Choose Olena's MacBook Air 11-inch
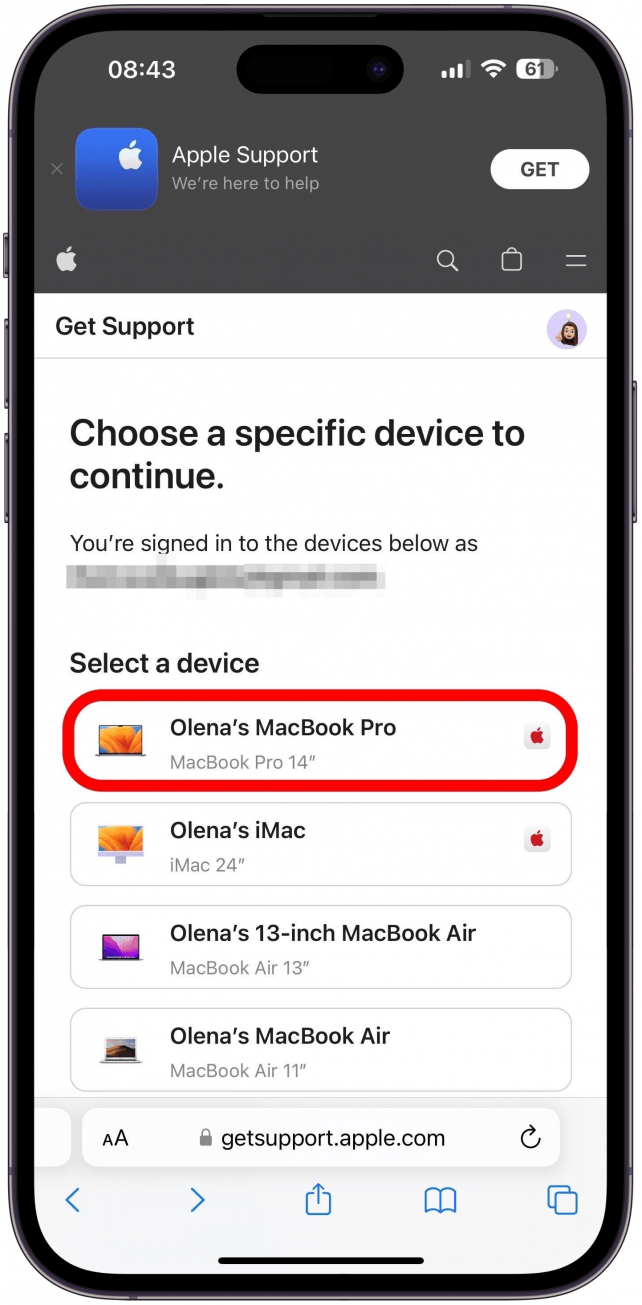The width and height of the screenshot is (642, 1305). (x=321, y=1049)
